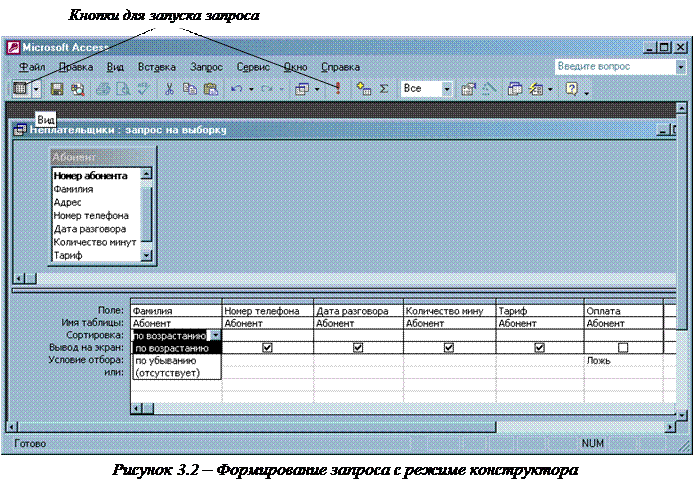The width and height of the screenshot is (693, 497).
Task: Toggle Totals with the sigma icon
Action: click(384, 89)
